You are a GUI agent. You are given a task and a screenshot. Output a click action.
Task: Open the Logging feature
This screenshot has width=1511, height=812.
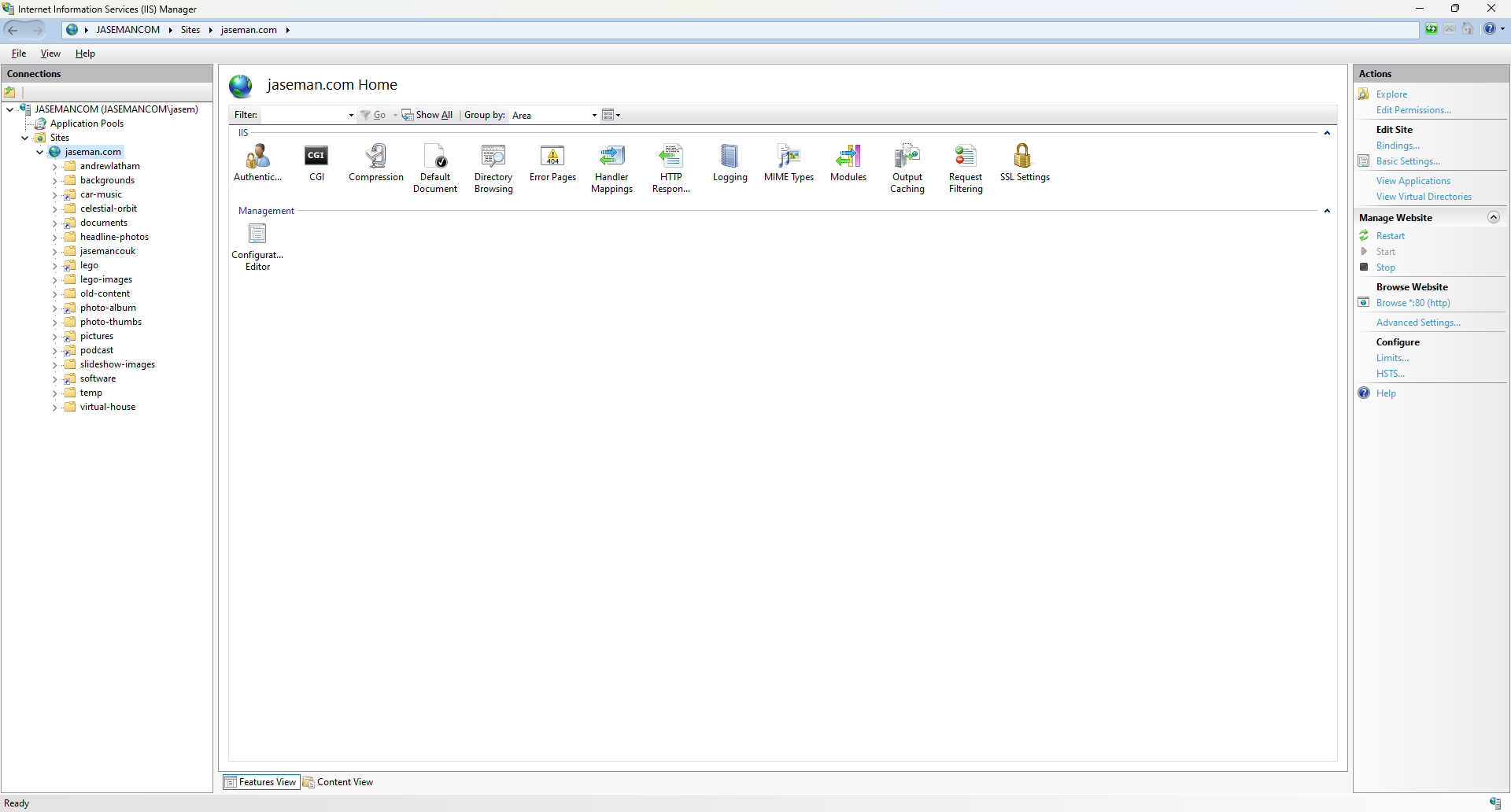coord(730,157)
